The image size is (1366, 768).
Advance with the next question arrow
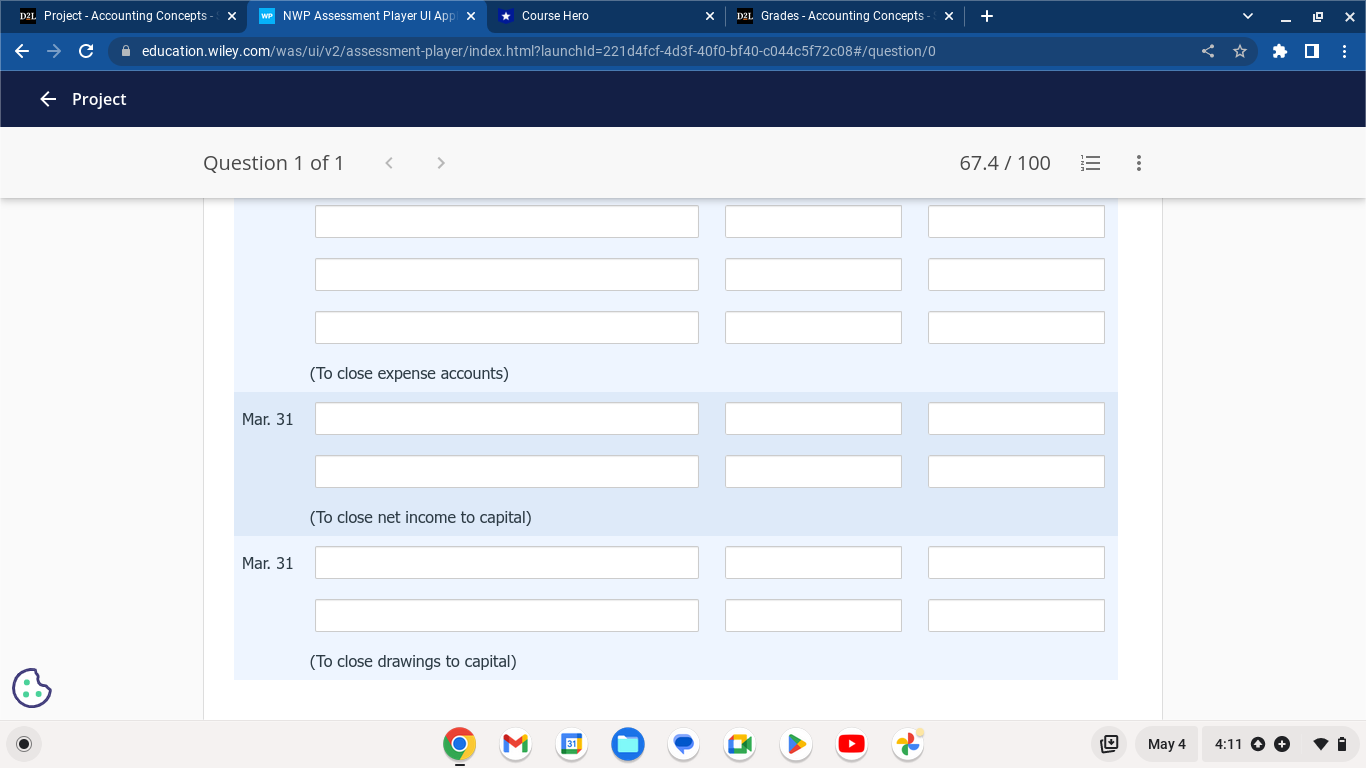click(440, 163)
